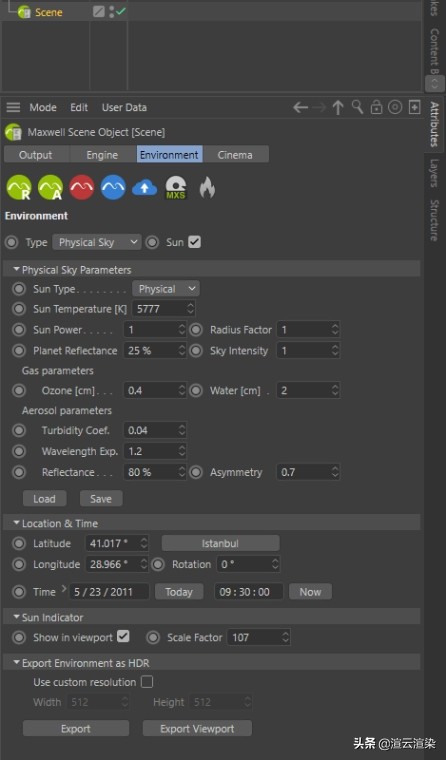Open the Type Physical Sky dropdown
446x760 pixels.
coord(96,242)
